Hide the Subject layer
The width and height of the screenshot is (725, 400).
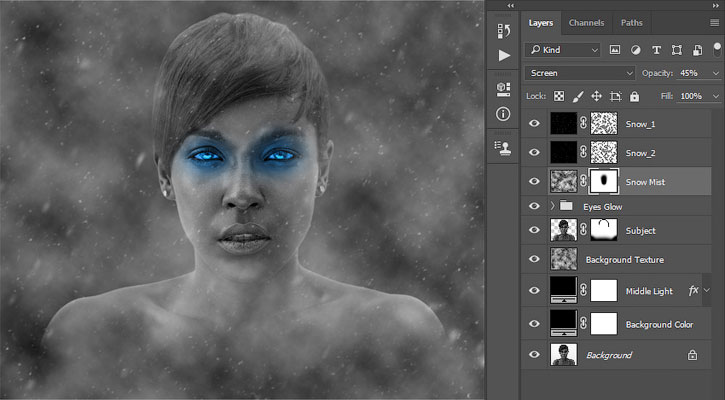click(534, 230)
